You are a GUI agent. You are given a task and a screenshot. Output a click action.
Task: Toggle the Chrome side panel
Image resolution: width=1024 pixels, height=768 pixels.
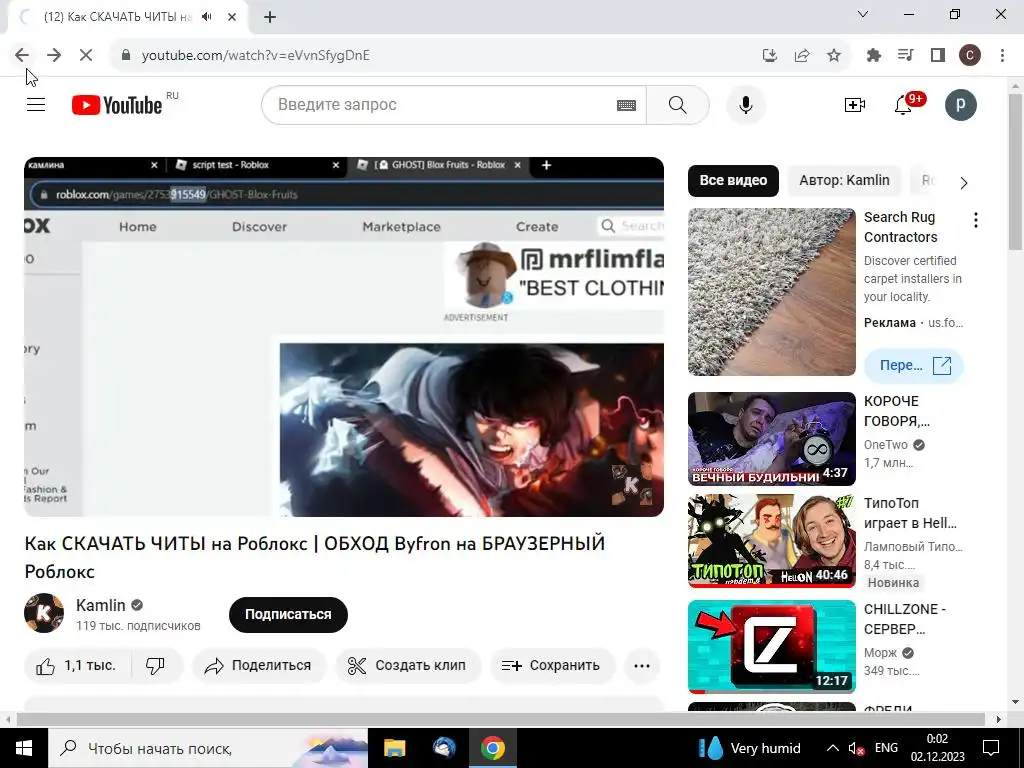[x=938, y=56]
